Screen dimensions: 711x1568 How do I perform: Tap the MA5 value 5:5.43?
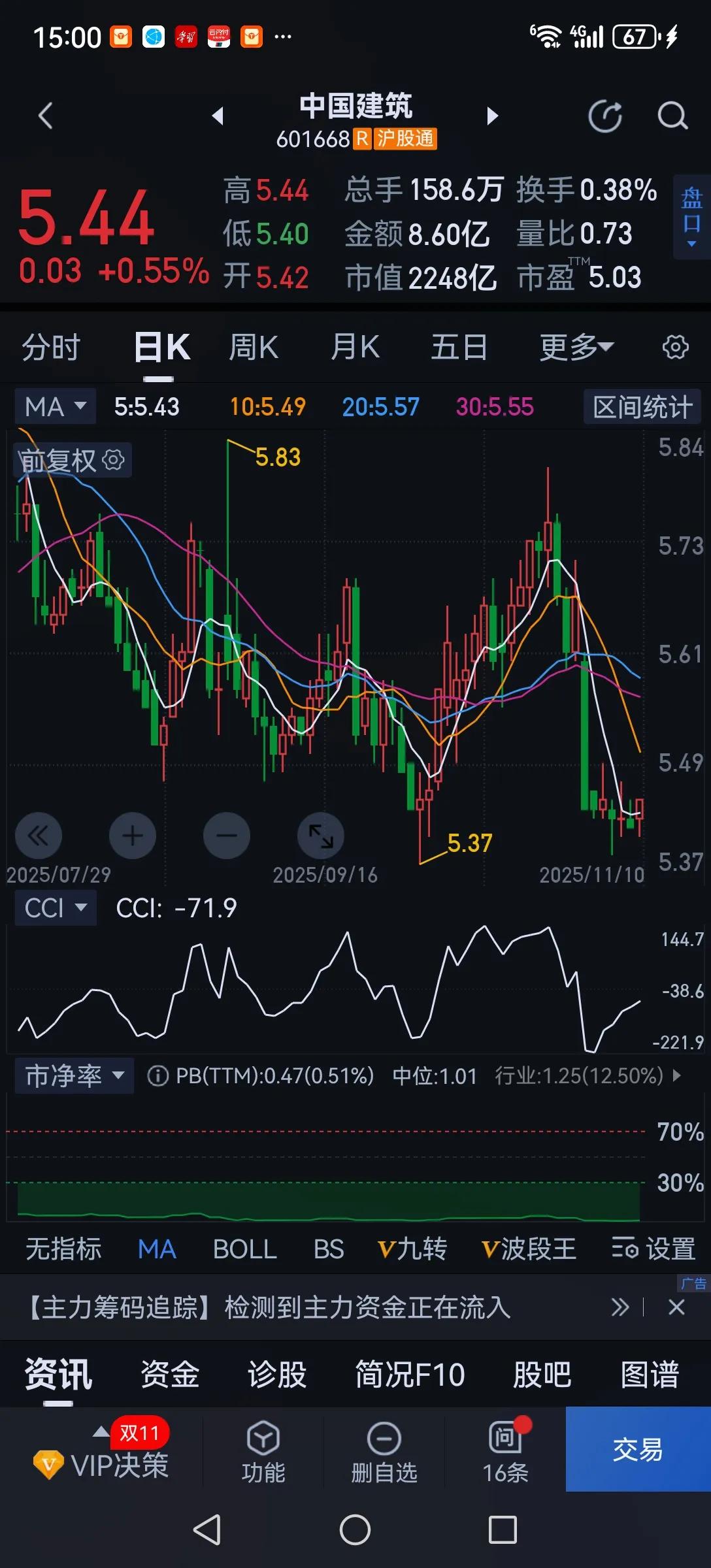point(146,406)
